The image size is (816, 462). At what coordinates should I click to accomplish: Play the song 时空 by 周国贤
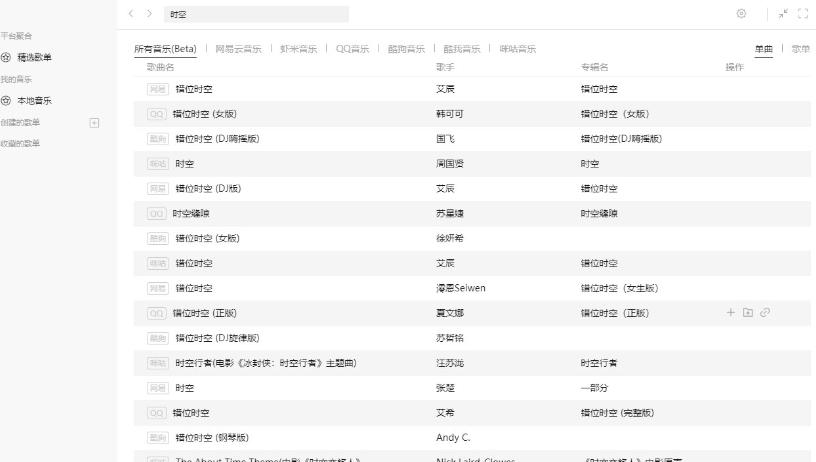185,164
